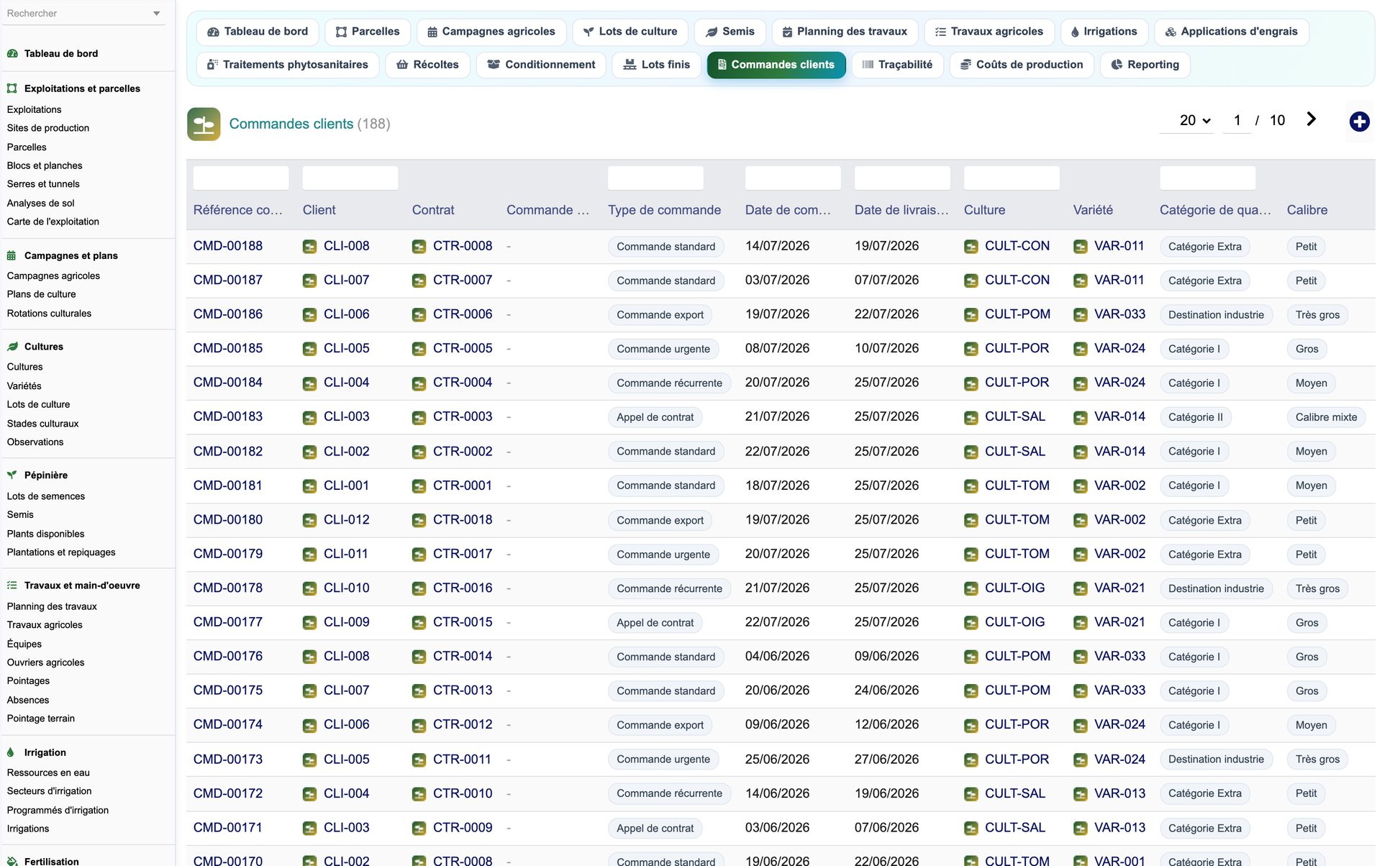Click the Type de commande filter field
1400x866 pixels.
click(x=655, y=178)
